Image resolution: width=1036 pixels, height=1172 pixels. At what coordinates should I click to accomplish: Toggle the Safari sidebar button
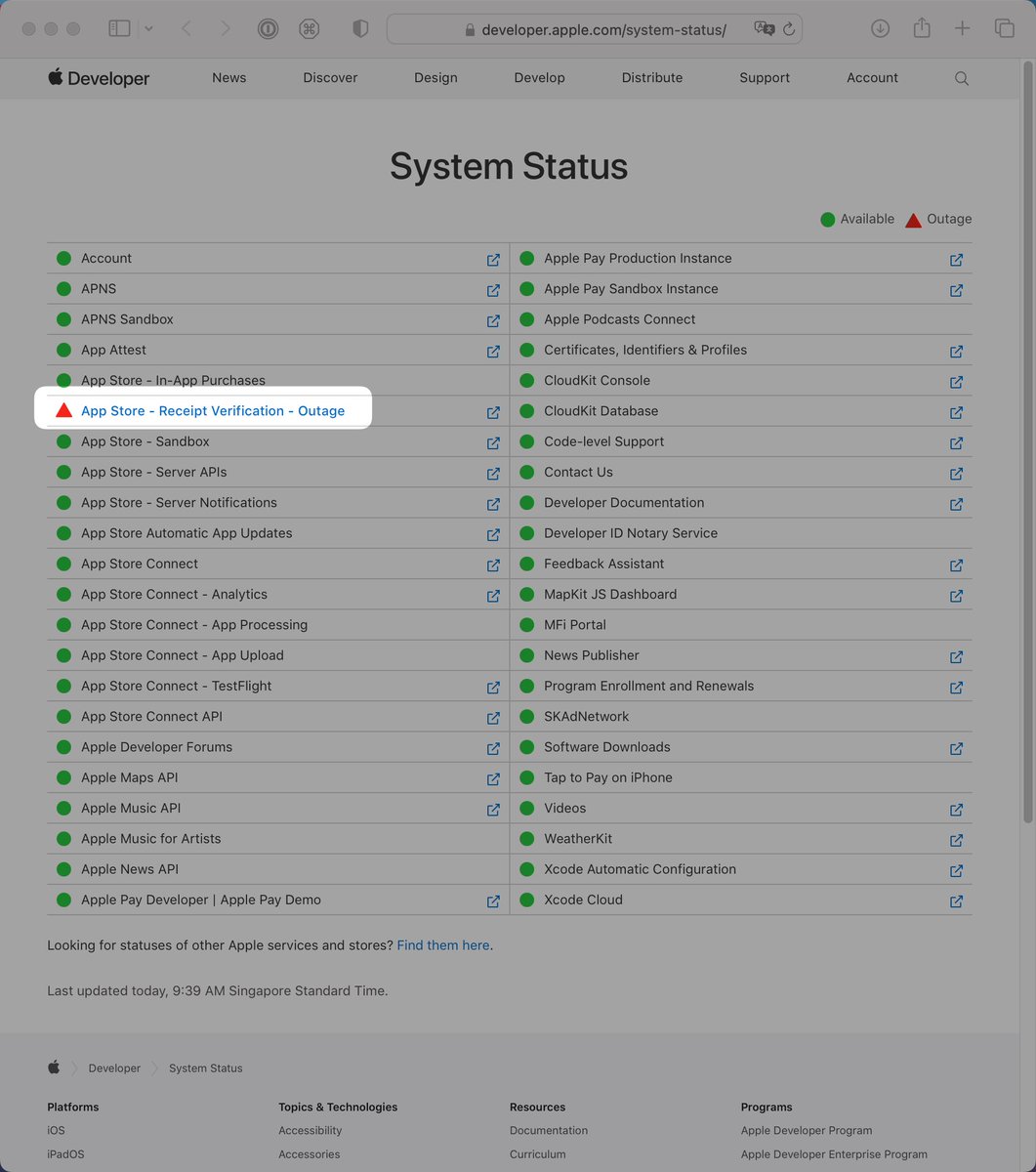tap(119, 29)
